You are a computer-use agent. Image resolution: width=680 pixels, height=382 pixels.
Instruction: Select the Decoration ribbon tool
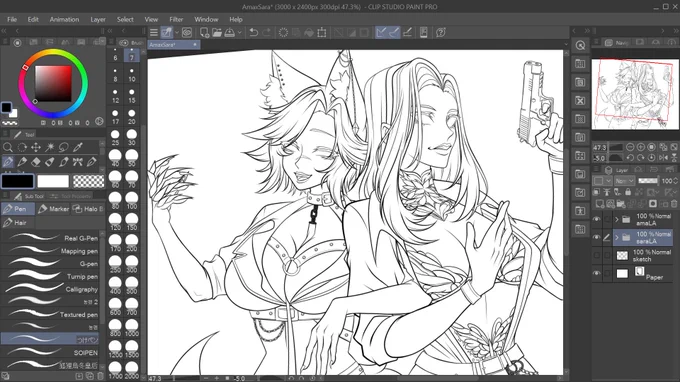pos(78,162)
